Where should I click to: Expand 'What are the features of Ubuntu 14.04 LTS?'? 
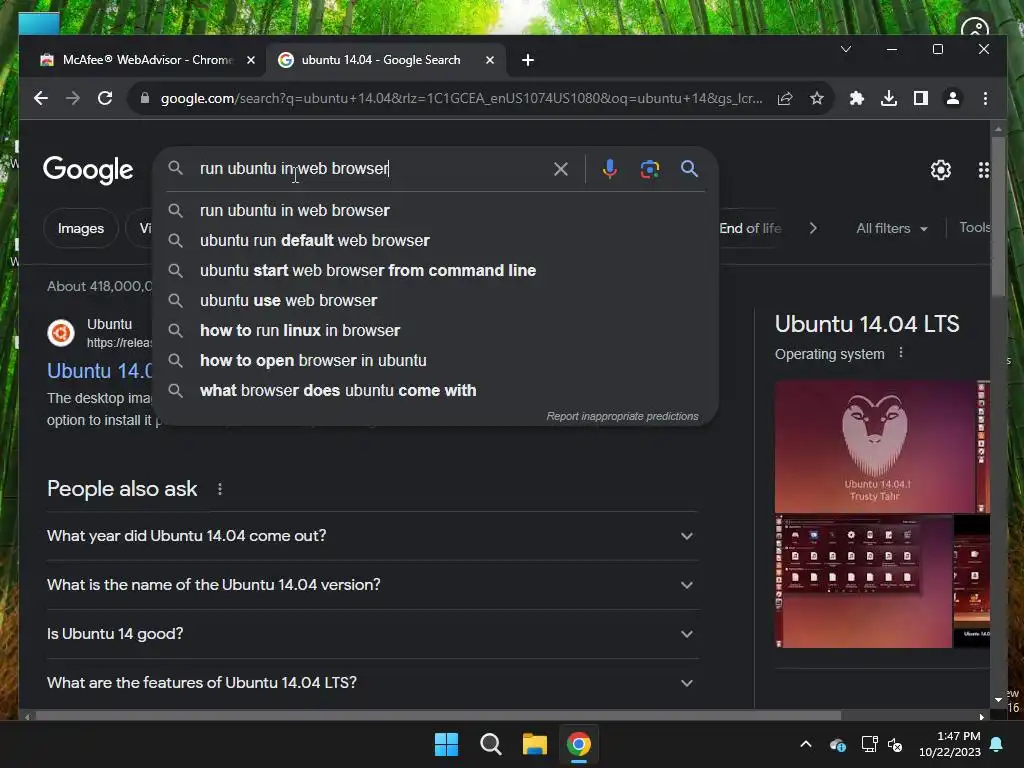tap(372, 683)
